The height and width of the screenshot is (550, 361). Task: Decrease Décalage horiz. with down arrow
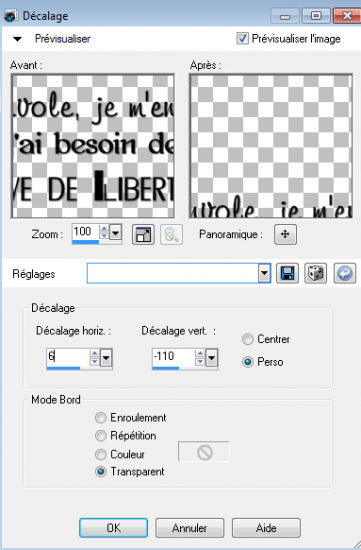pos(94,361)
